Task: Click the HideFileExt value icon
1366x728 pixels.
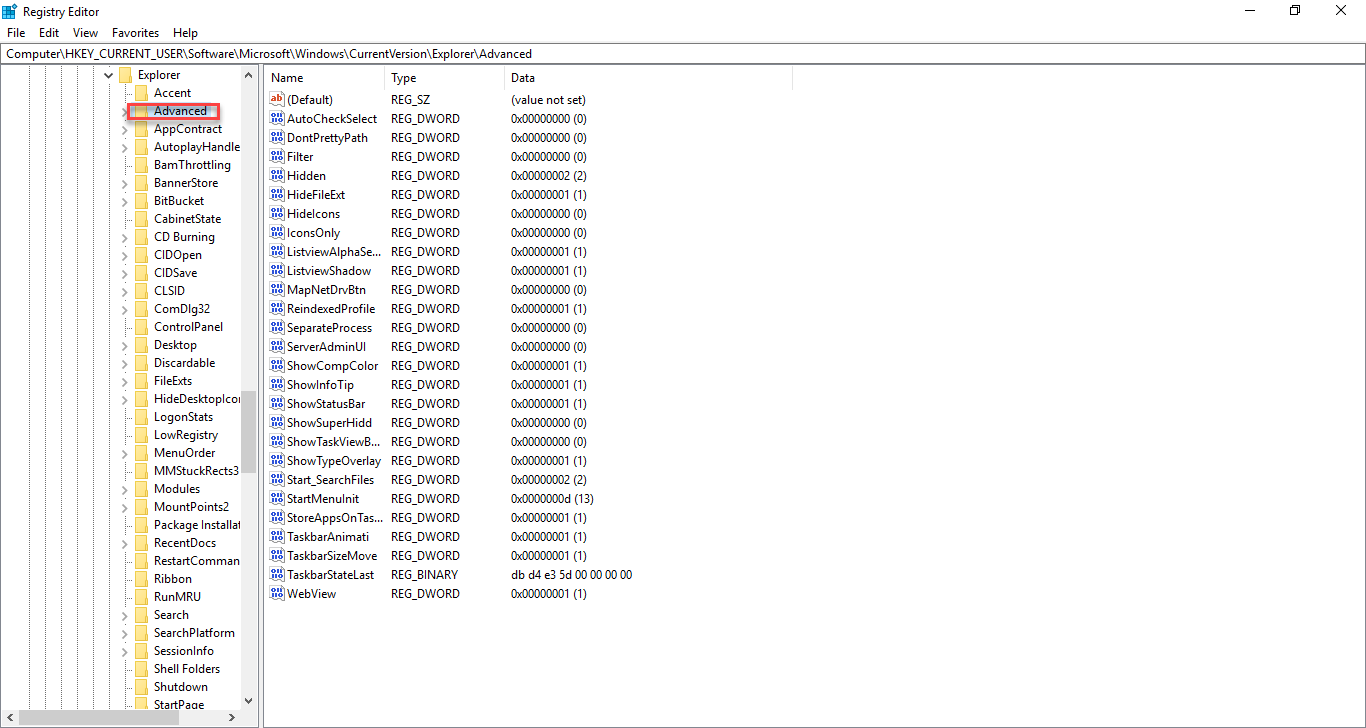Action: click(x=277, y=195)
